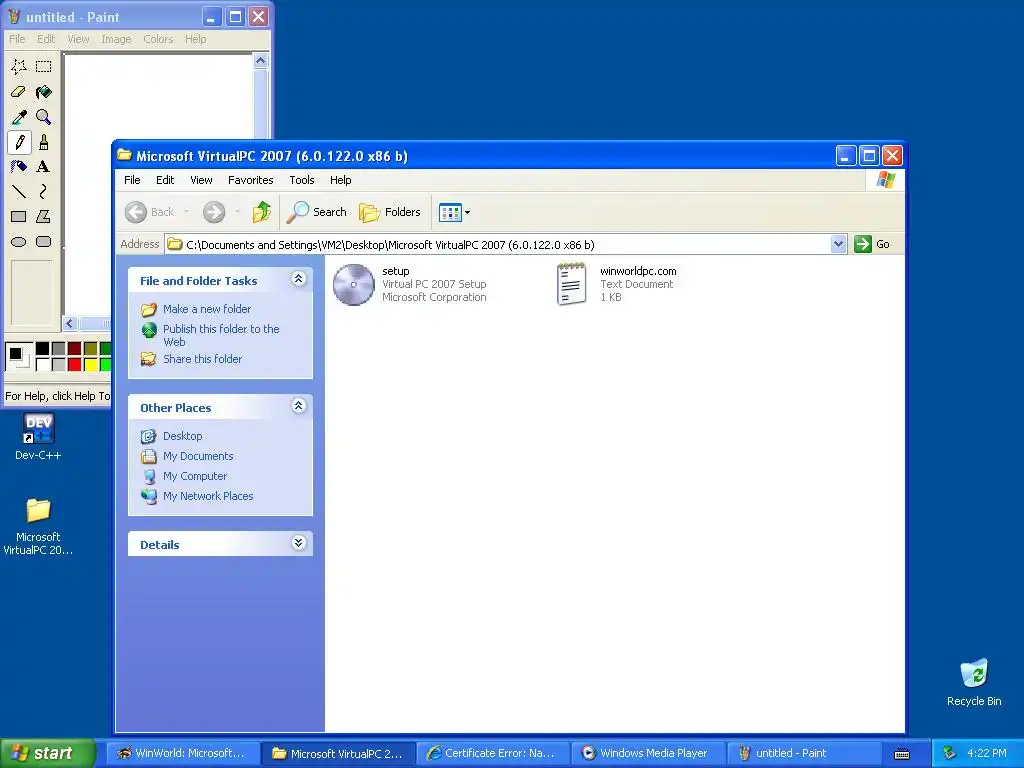The height and width of the screenshot is (768, 1024).
Task: Open Search pane in Explorer toolbar
Action: coord(317,212)
